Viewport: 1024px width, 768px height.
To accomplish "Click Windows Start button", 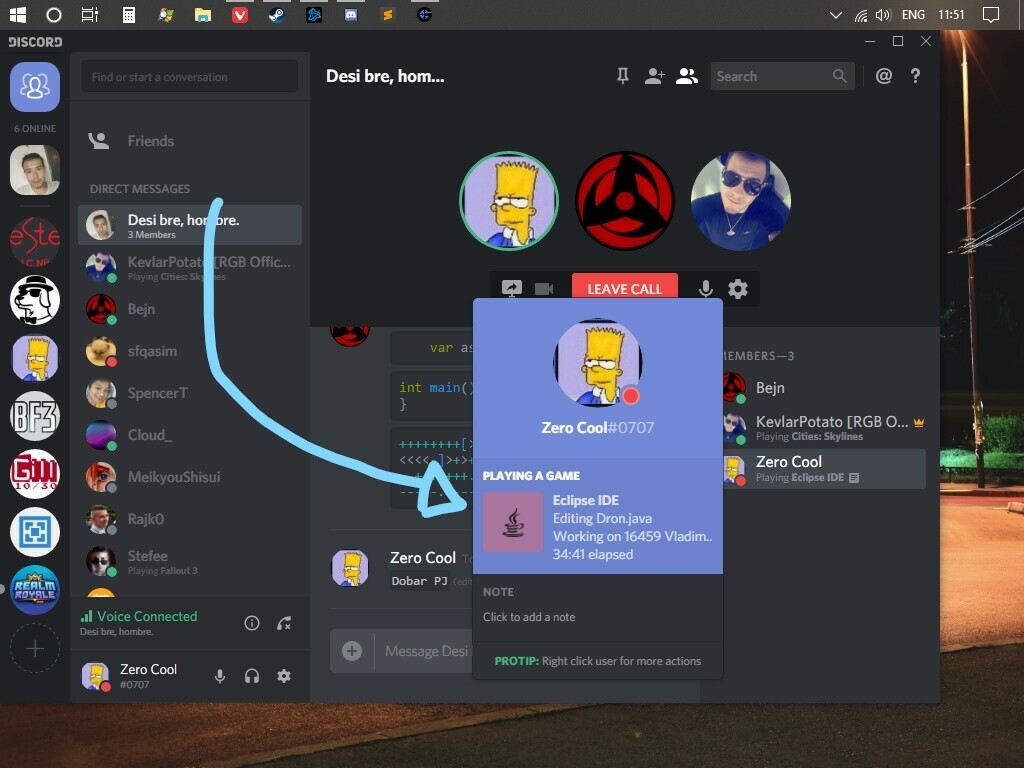I will 18,14.
